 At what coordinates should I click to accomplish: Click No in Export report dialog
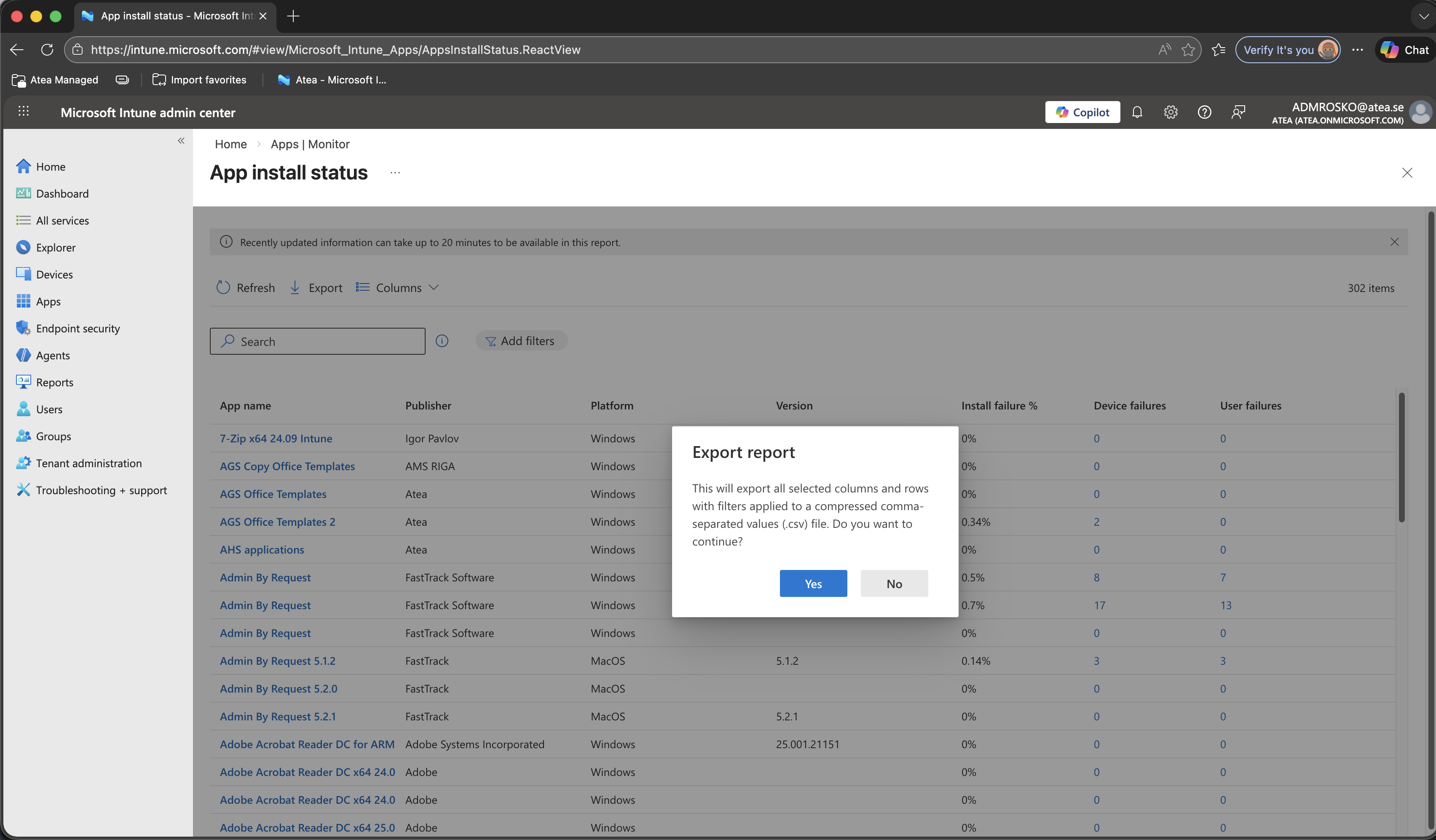click(x=894, y=583)
